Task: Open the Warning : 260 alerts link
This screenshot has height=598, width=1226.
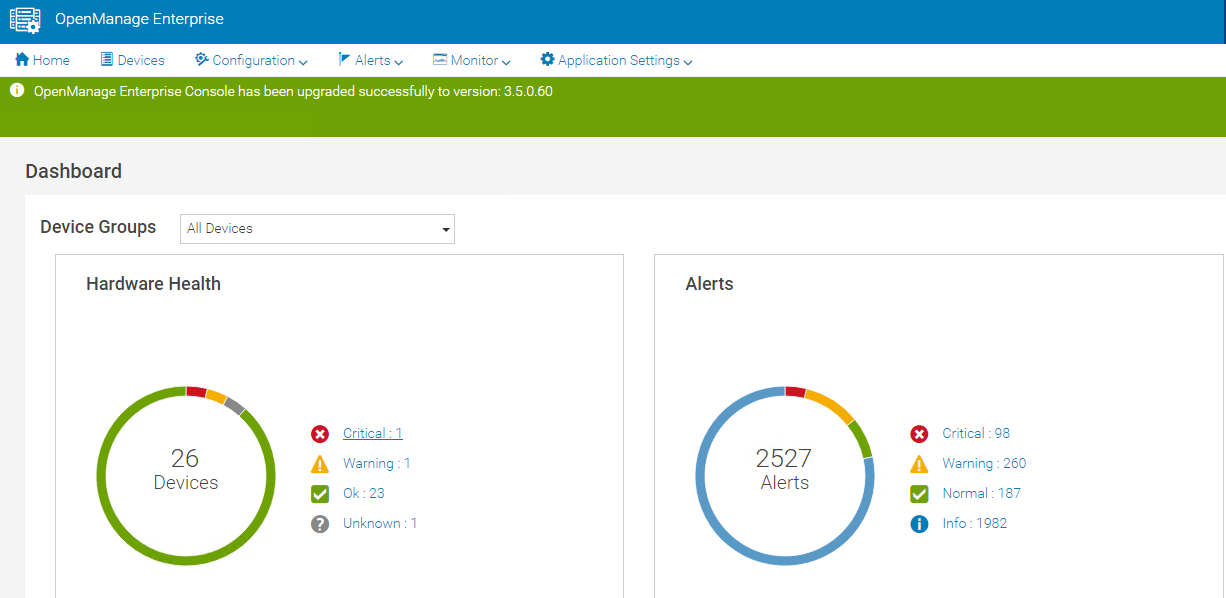Action: pyautogui.click(x=984, y=463)
